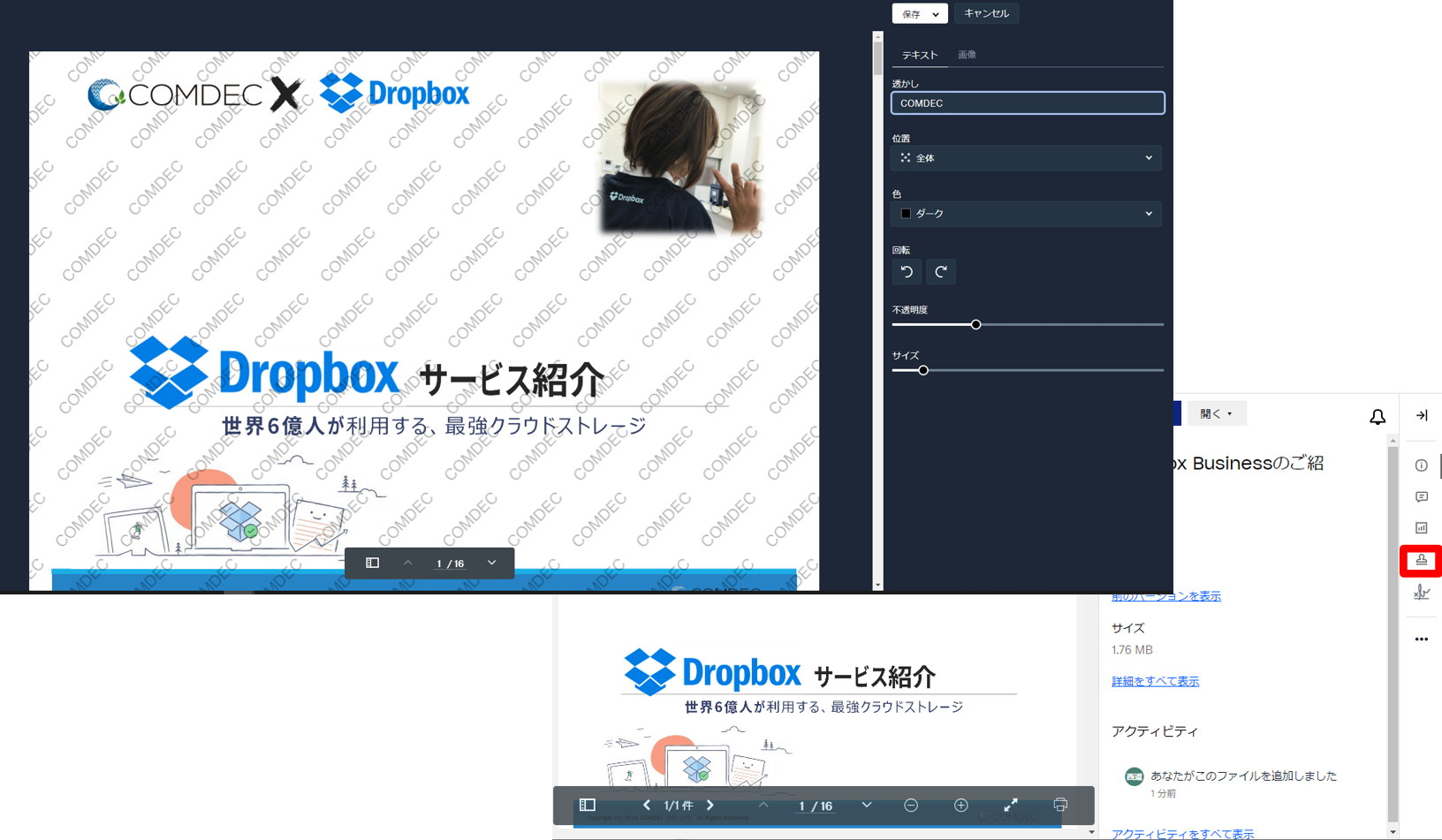Open the 位置 position dropdown showing 全体
This screenshot has height=840, width=1442.
1027,158
